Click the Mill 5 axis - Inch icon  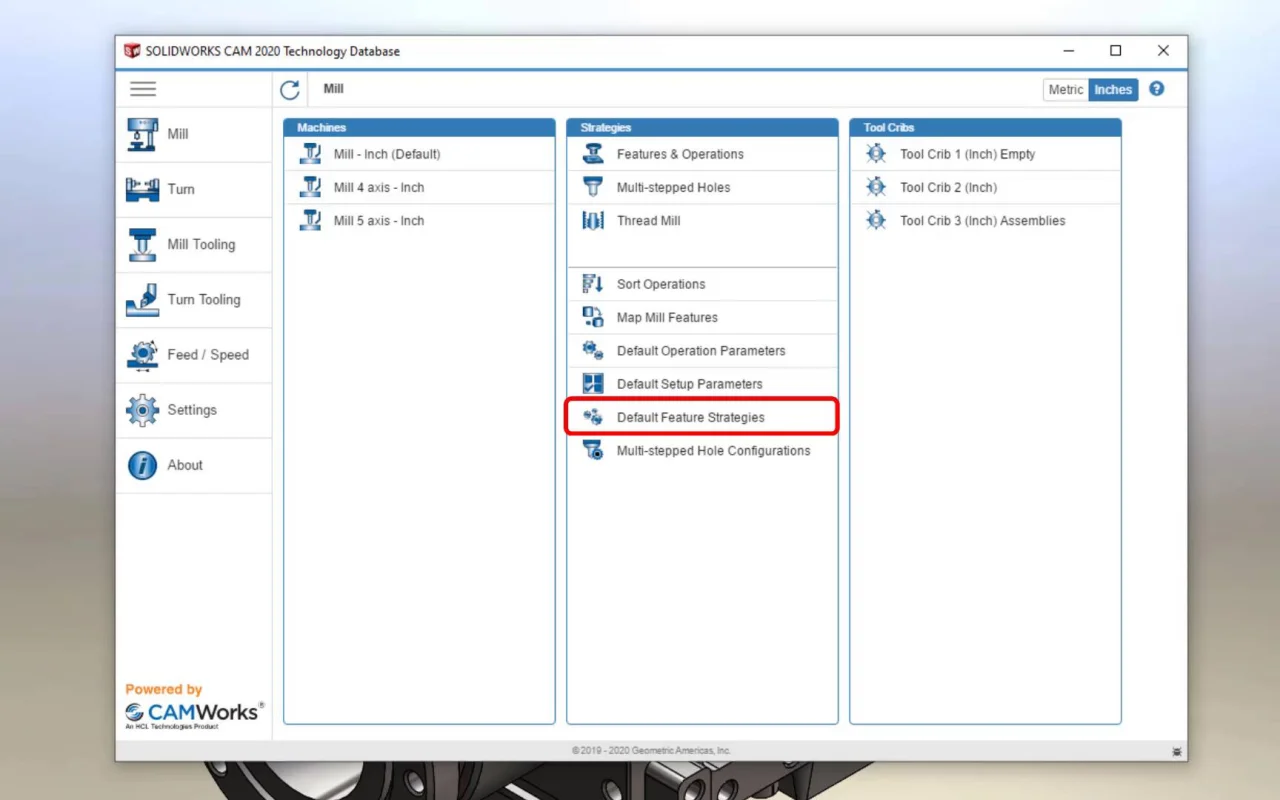point(311,221)
